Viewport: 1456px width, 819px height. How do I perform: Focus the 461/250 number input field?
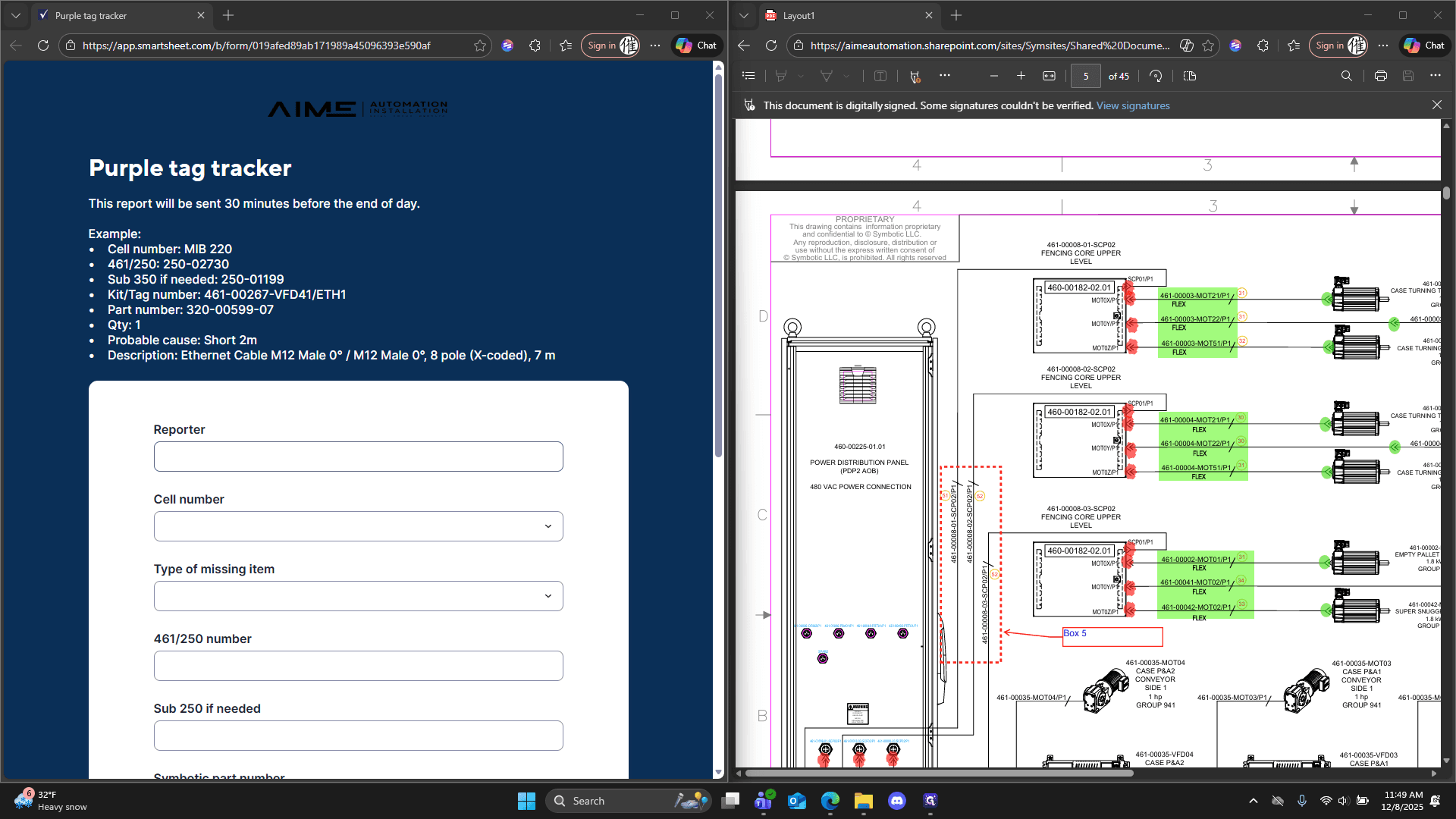coord(358,666)
